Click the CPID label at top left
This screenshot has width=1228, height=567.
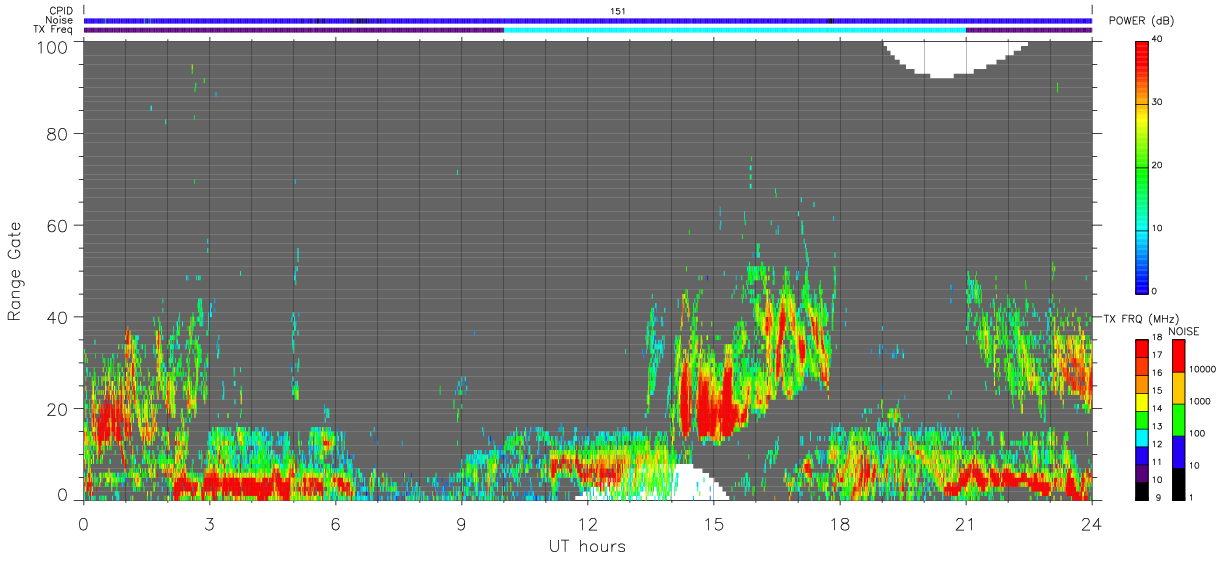point(61,11)
